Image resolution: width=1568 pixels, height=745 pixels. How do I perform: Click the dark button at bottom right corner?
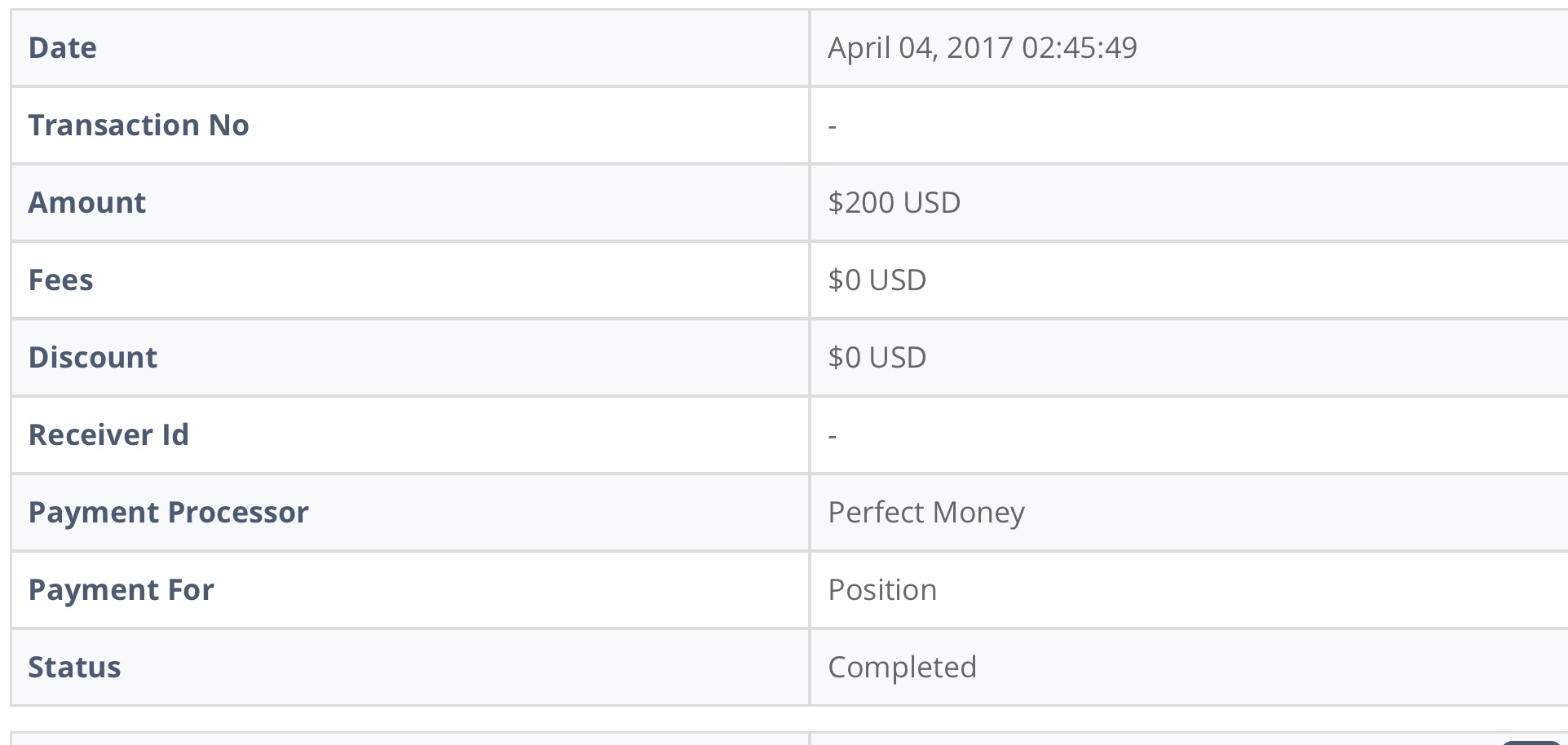tap(1531, 742)
